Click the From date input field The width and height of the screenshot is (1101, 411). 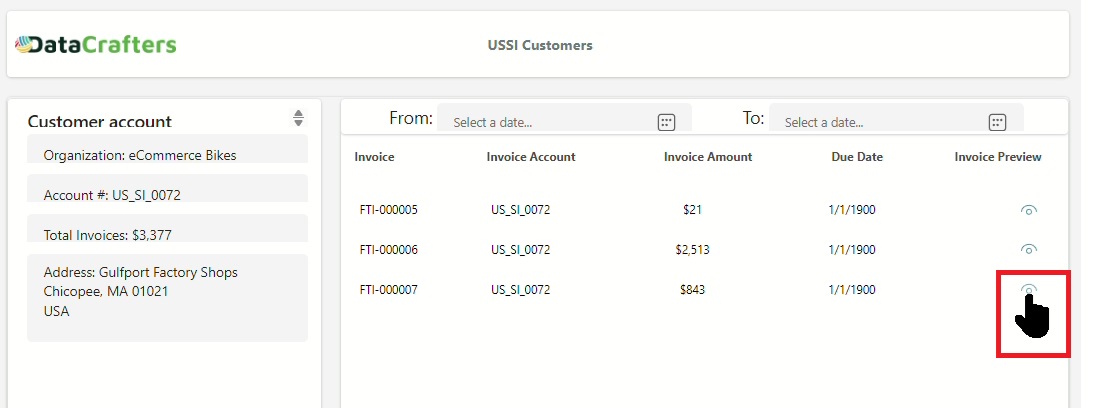545,122
